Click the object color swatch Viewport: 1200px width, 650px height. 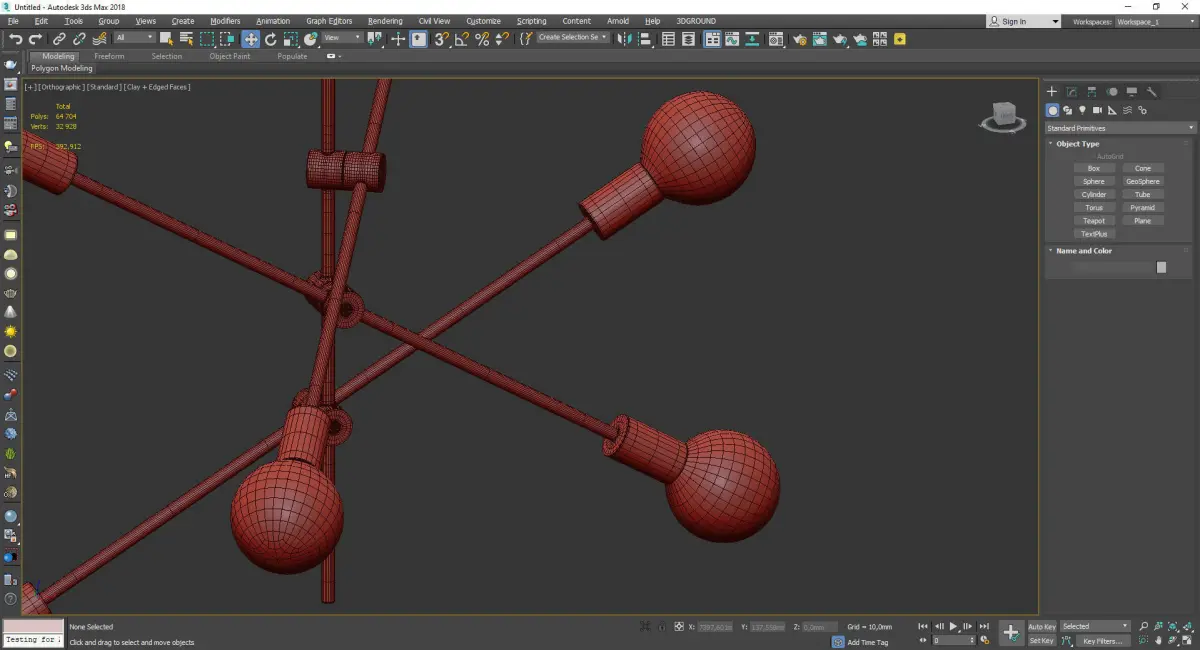point(1161,267)
